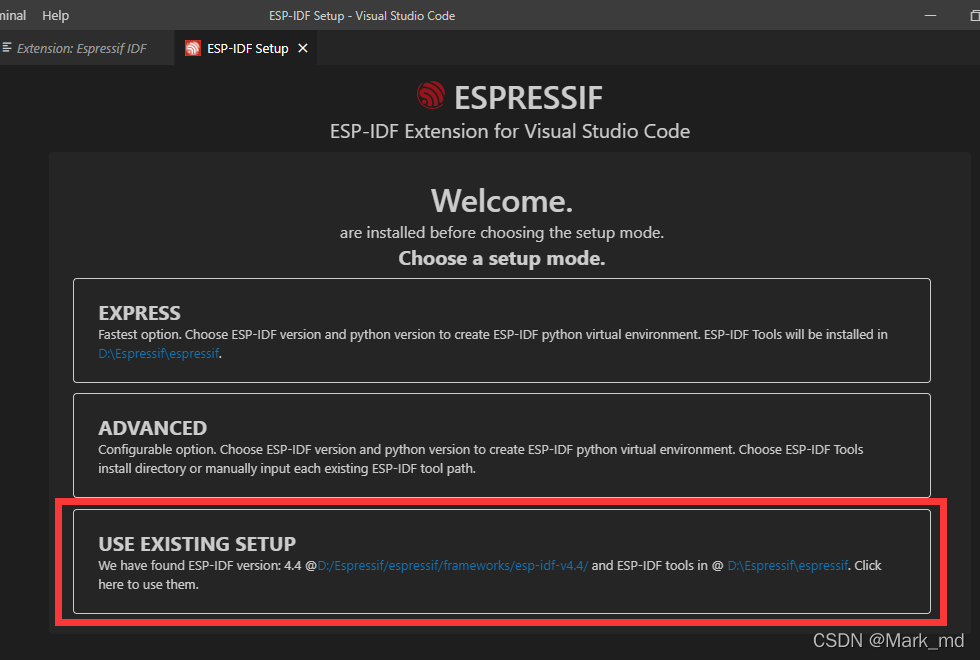The width and height of the screenshot is (980, 660).
Task: Click 'ESP-IDF Extension for Visual Studio Code' subtitle
Action: click(510, 131)
